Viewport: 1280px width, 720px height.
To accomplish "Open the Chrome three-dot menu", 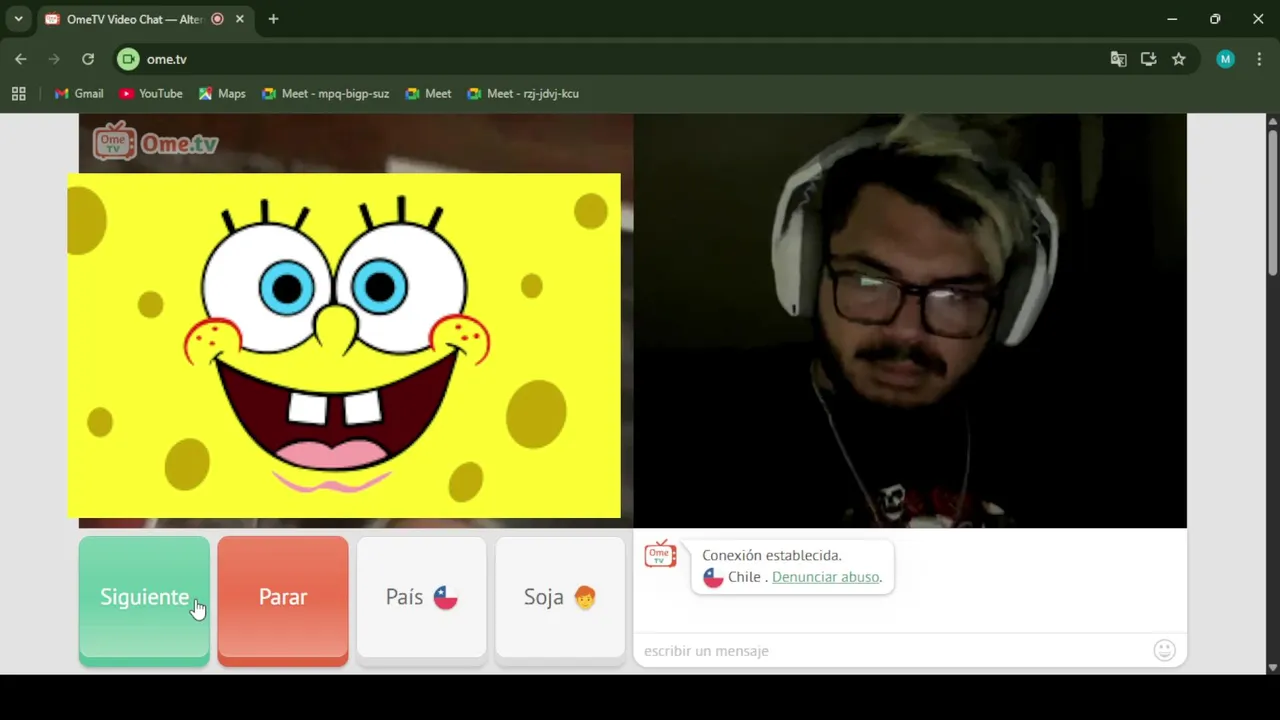I will pos(1259,59).
